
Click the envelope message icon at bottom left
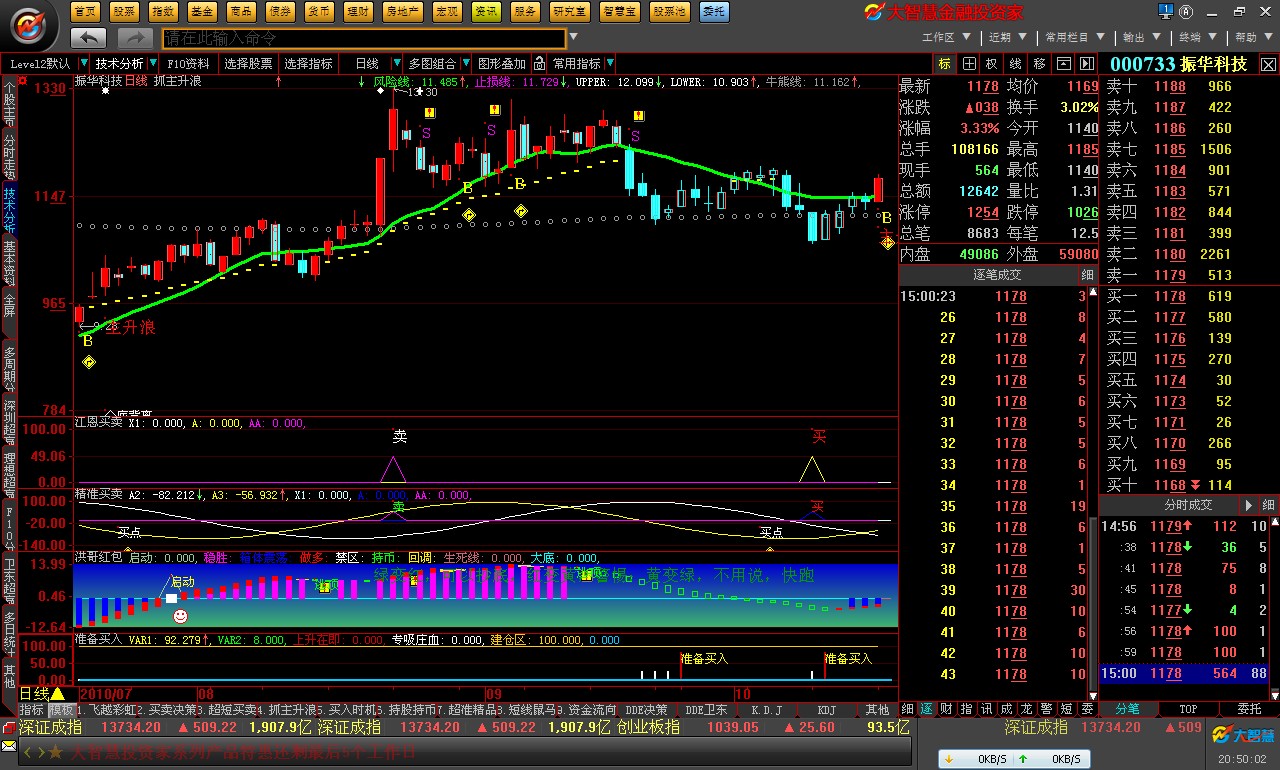coord(9,746)
